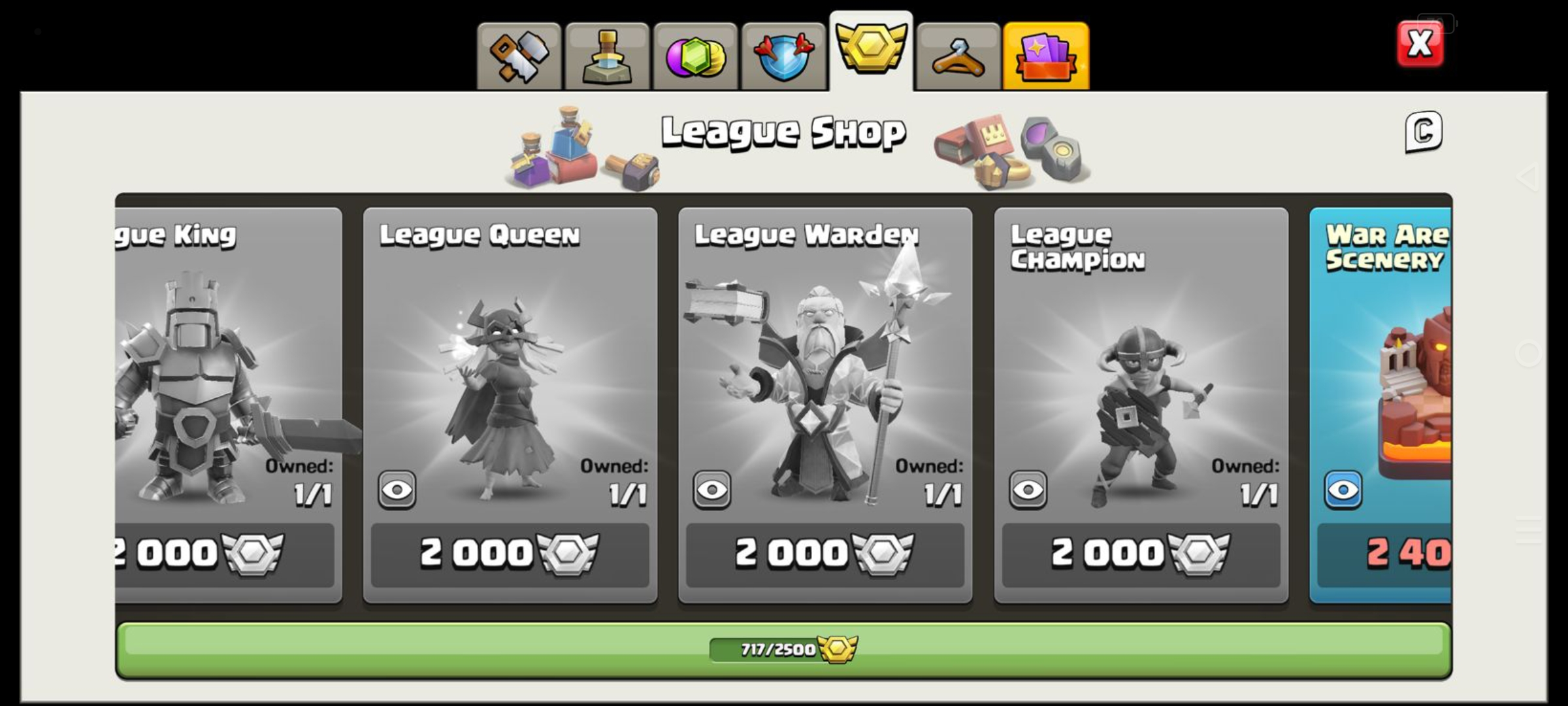1568x706 pixels.
Task: Preview League Queen skin with eye icon
Action: tap(397, 490)
